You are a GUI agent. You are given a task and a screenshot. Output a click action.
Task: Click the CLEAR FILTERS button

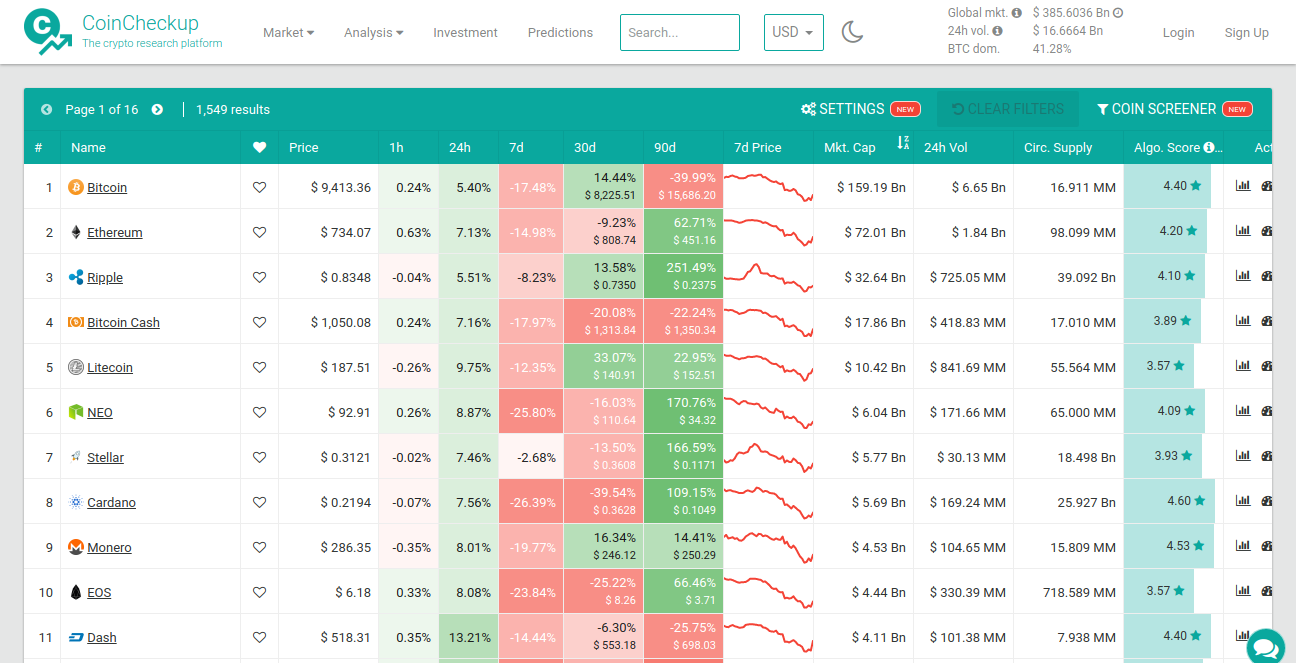point(1008,109)
